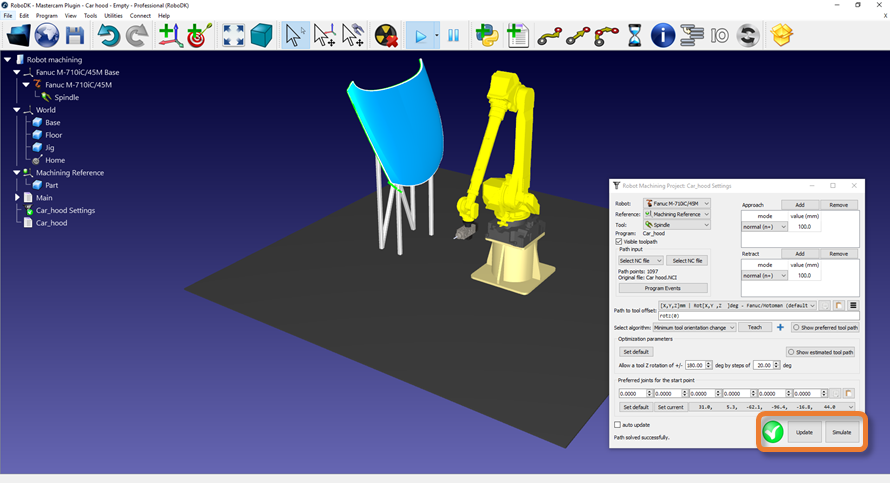The image size is (890, 483).
Task: Open the Utilities menu
Action: coord(113,16)
